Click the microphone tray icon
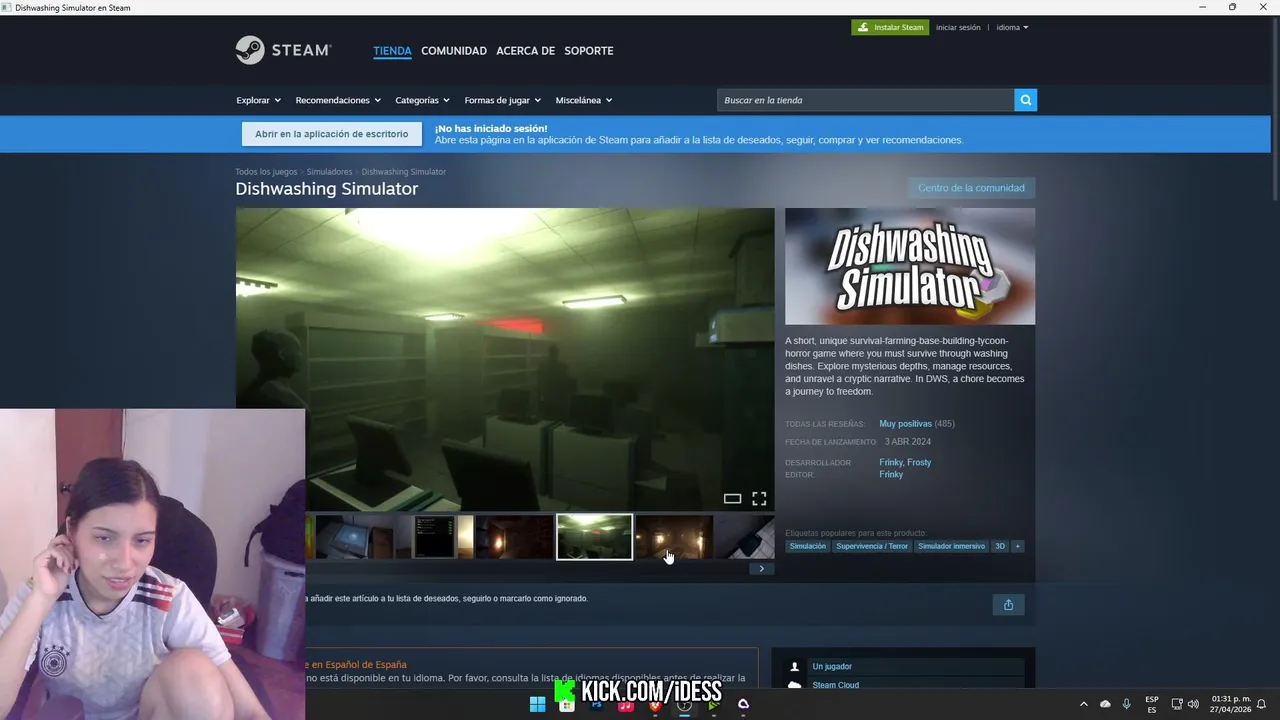Image resolution: width=1280 pixels, height=720 pixels. tap(1127, 704)
